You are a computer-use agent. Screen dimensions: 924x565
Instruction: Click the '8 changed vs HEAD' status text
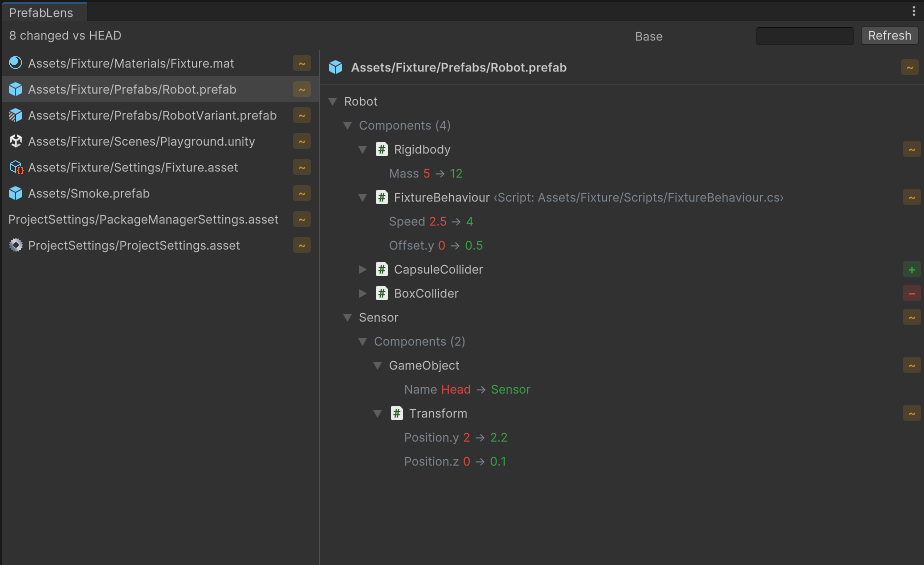pyautogui.click(x=65, y=35)
